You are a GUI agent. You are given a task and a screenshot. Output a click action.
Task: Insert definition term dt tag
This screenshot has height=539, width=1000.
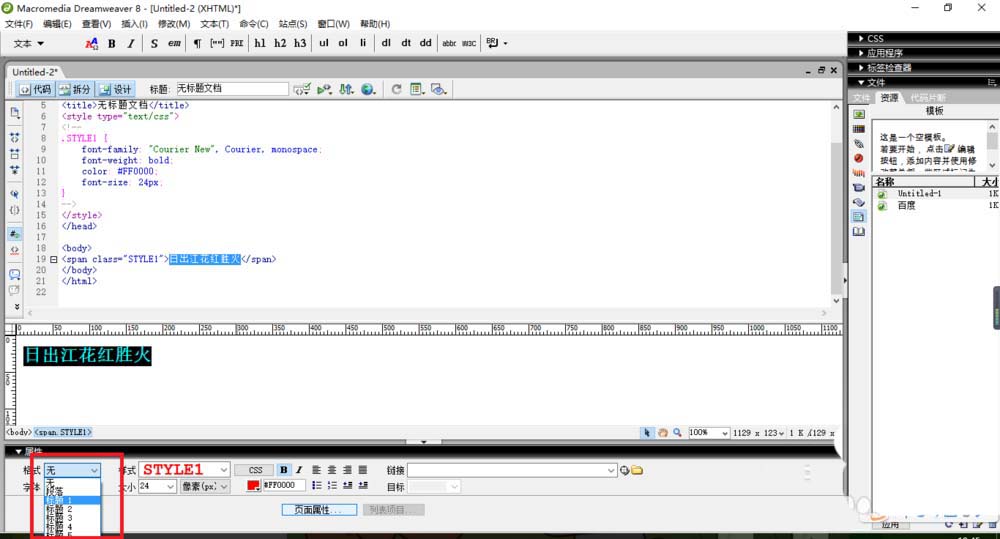[x=406, y=43]
